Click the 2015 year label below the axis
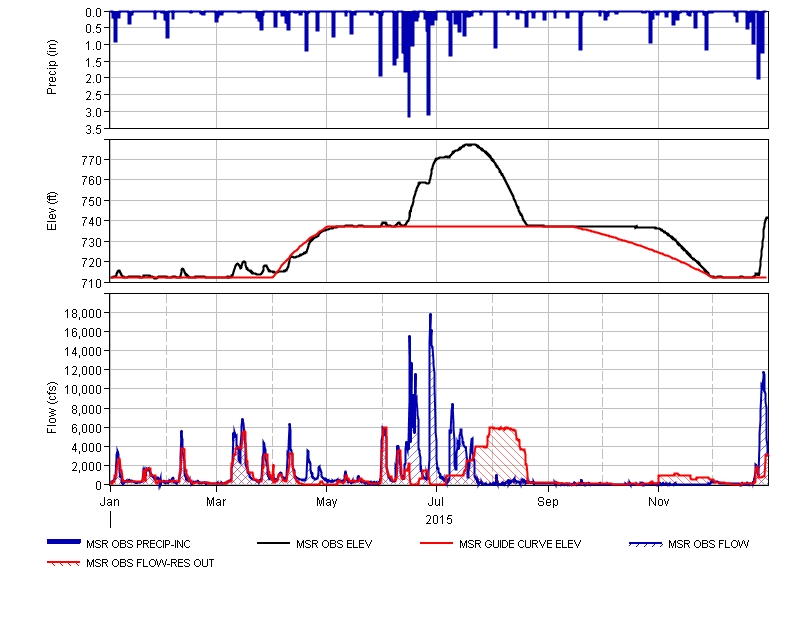The height and width of the screenshot is (627, 800). tap(439, 519)
